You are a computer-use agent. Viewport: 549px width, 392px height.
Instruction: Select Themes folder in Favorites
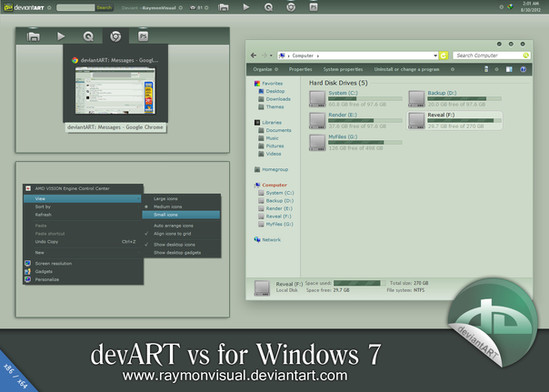pos(271,107)
